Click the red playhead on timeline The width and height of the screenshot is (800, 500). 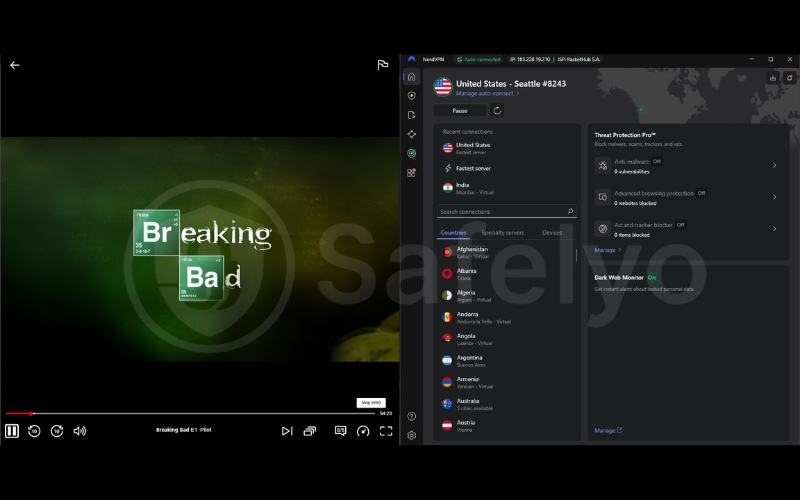pyautogui.click(x=31, y=413)
